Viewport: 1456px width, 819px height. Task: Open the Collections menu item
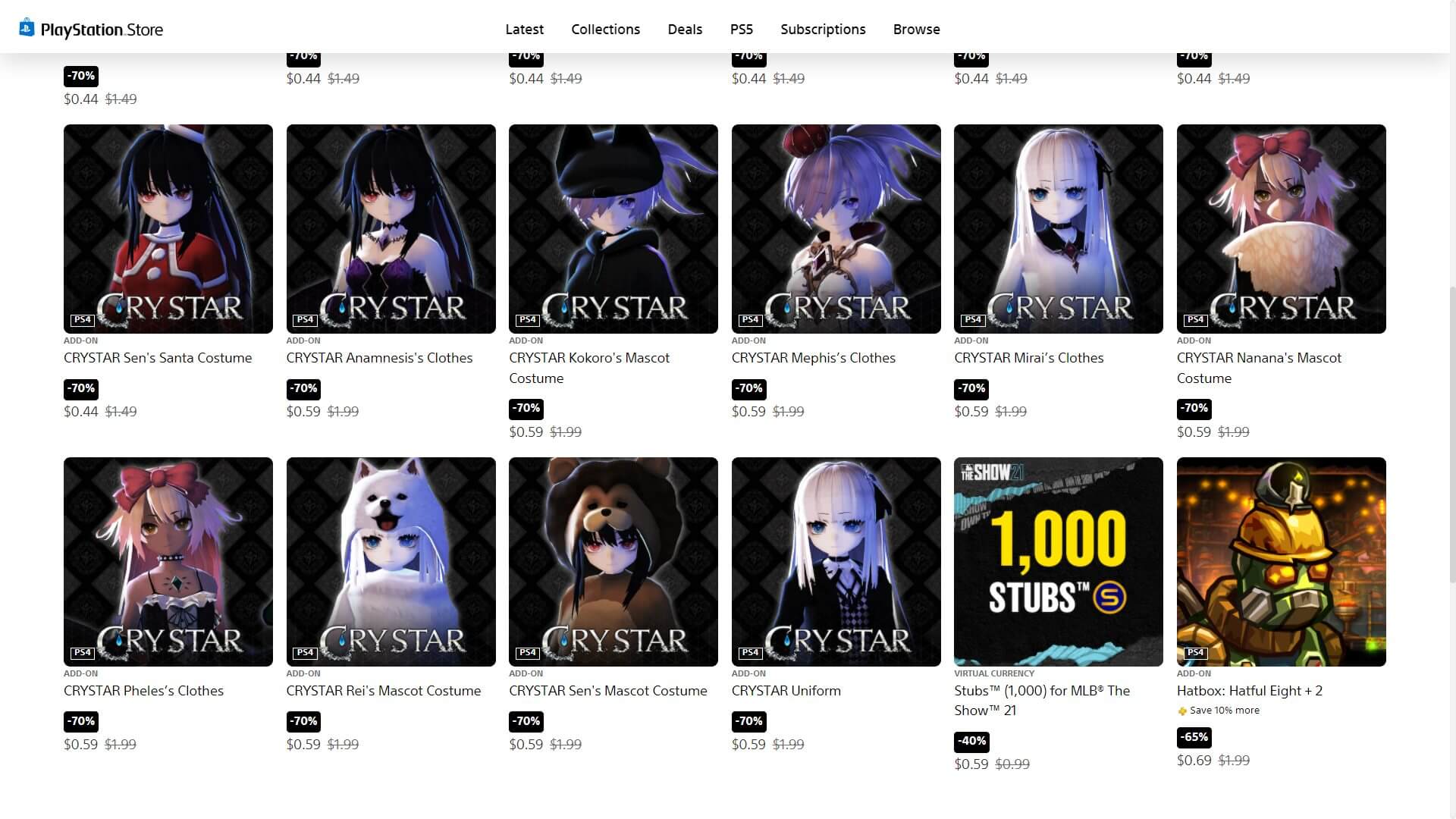tap(605, 30)
